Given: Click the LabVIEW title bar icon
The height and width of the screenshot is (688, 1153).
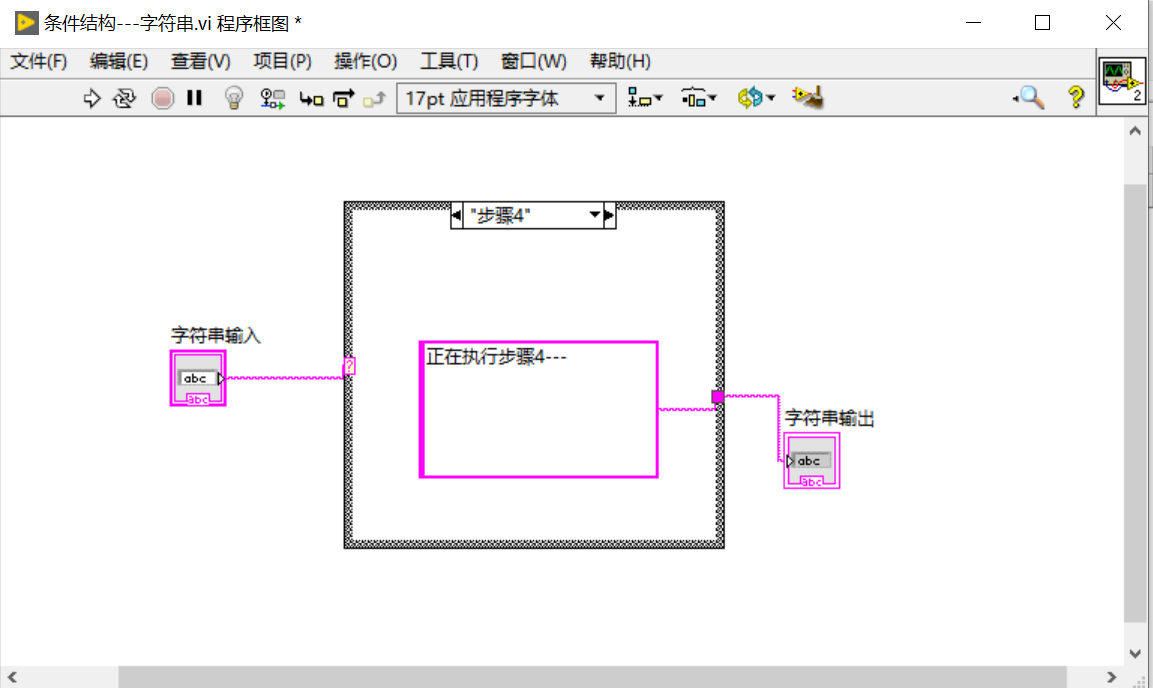Looking at the screenshot, I should point(26,23).
